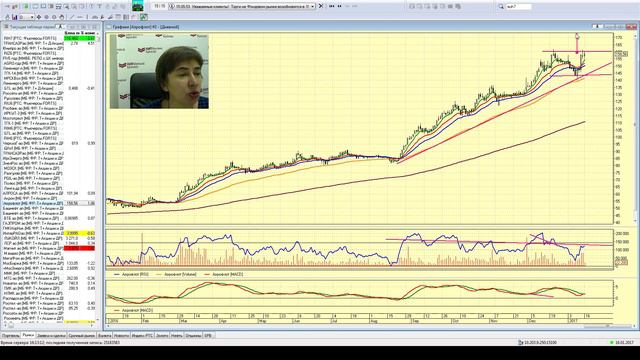Switch to the Рынки tab
Viewport: 640px width, 360px height.
pyautogui.click(x=28, y=335)
